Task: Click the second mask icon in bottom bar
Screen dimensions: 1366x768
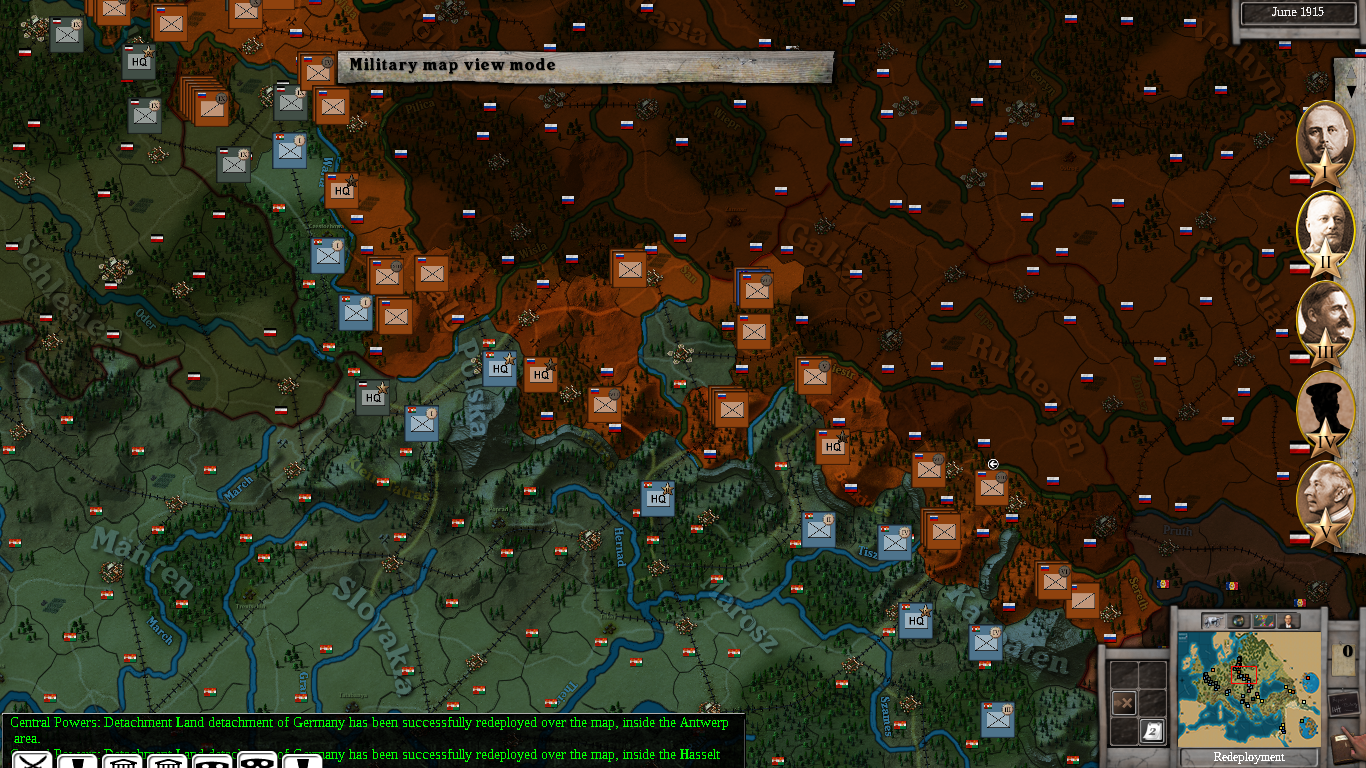Action: click(257, 761)
